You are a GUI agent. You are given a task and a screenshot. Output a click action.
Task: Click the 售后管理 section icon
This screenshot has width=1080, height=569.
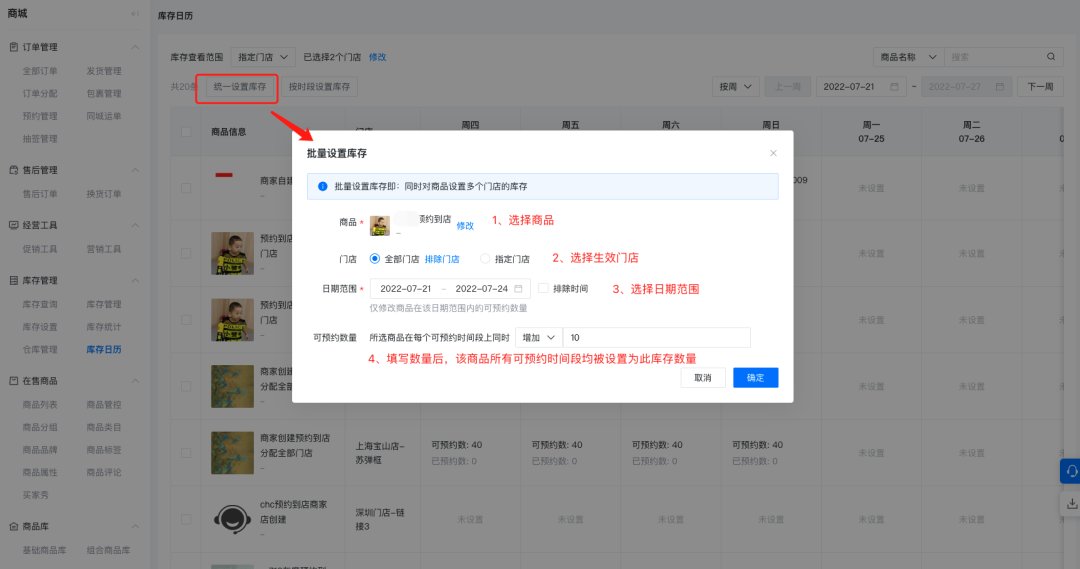(x=13, y=170)
